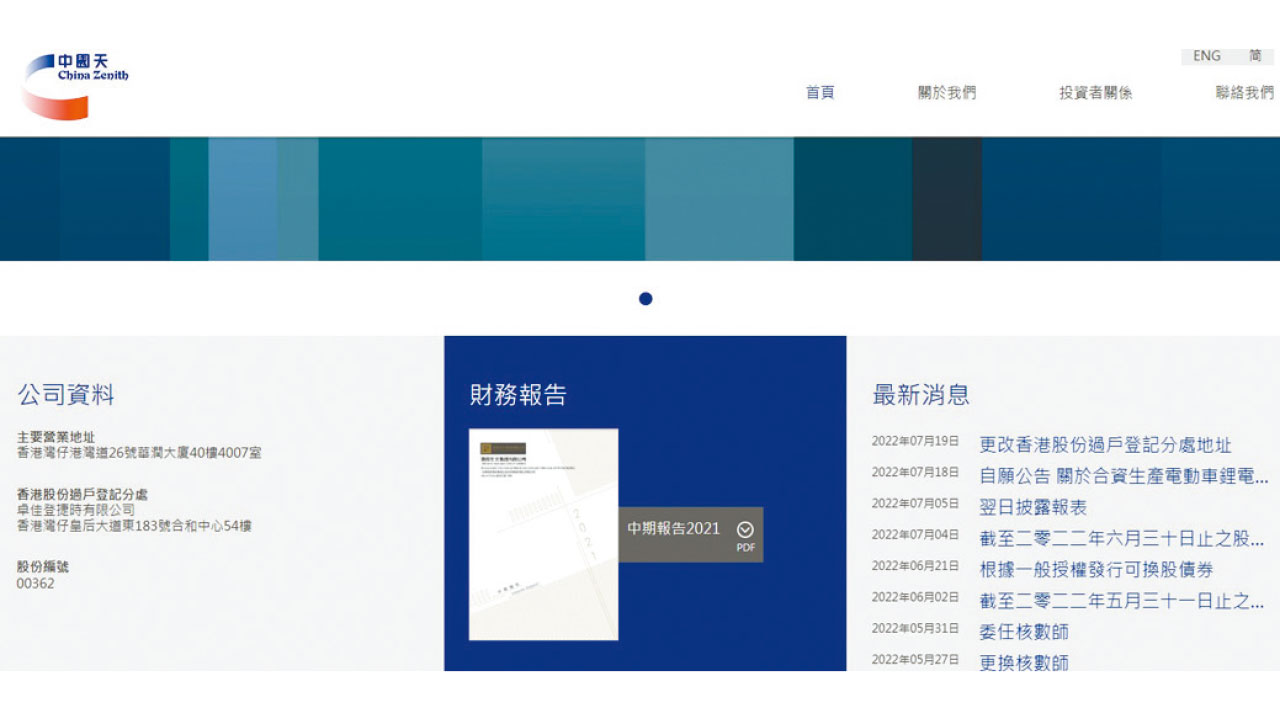Open the 首頁 navigation item
This screenshot has width=1280, height=720.
tap(821, 92)
